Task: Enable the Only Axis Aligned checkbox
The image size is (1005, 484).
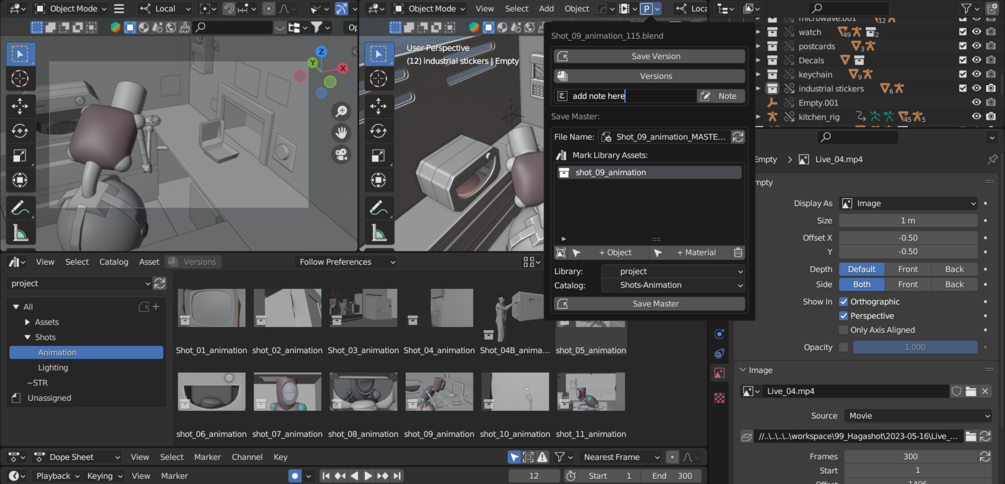Action: [x=843, y=330]
